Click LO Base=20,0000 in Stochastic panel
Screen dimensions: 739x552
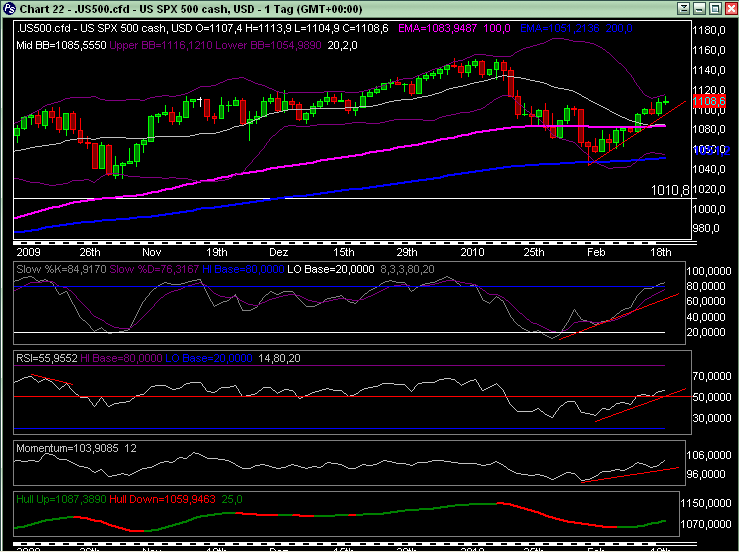tap(330, 270)
